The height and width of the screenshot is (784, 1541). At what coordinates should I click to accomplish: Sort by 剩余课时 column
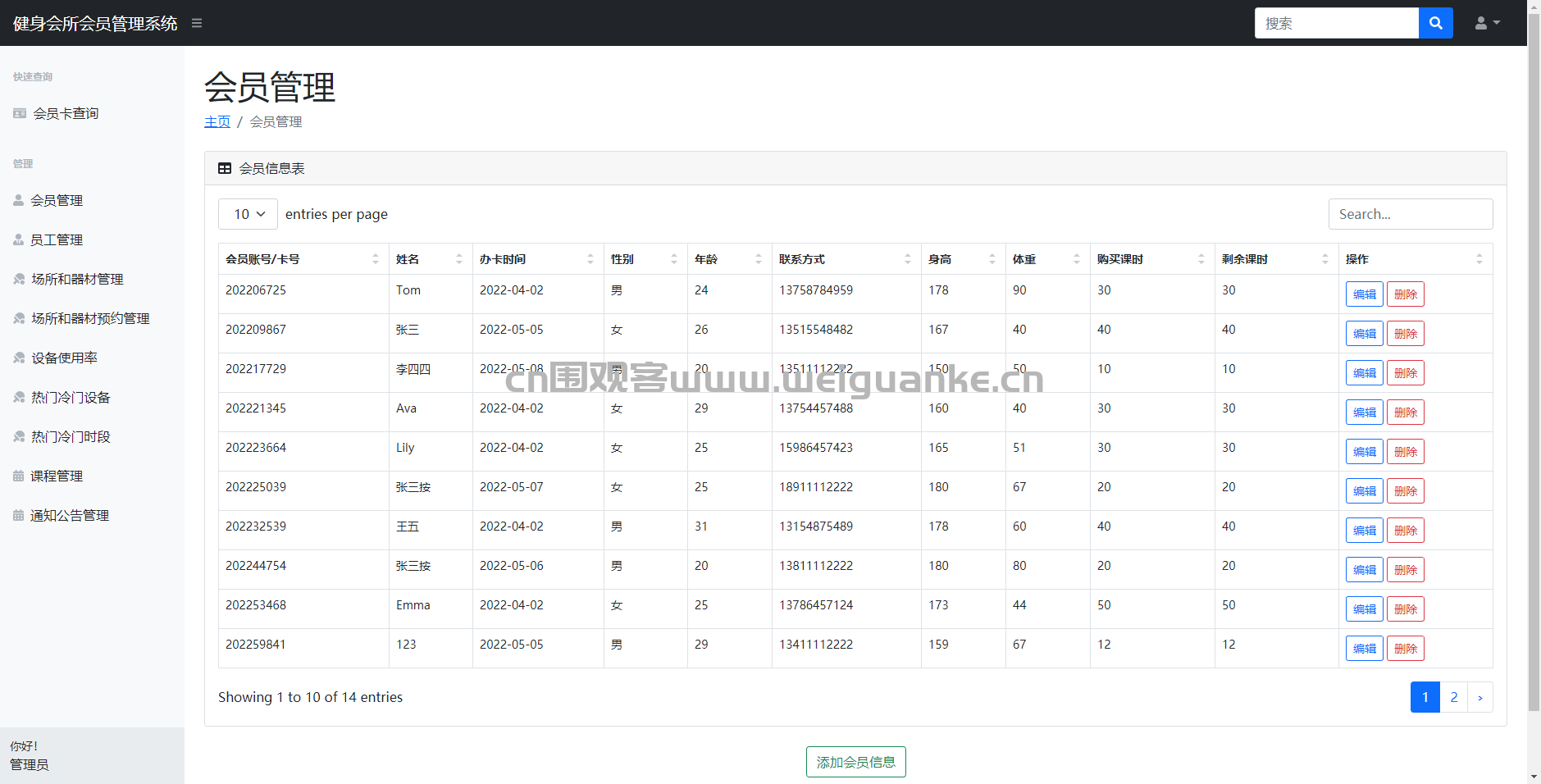1276,259
